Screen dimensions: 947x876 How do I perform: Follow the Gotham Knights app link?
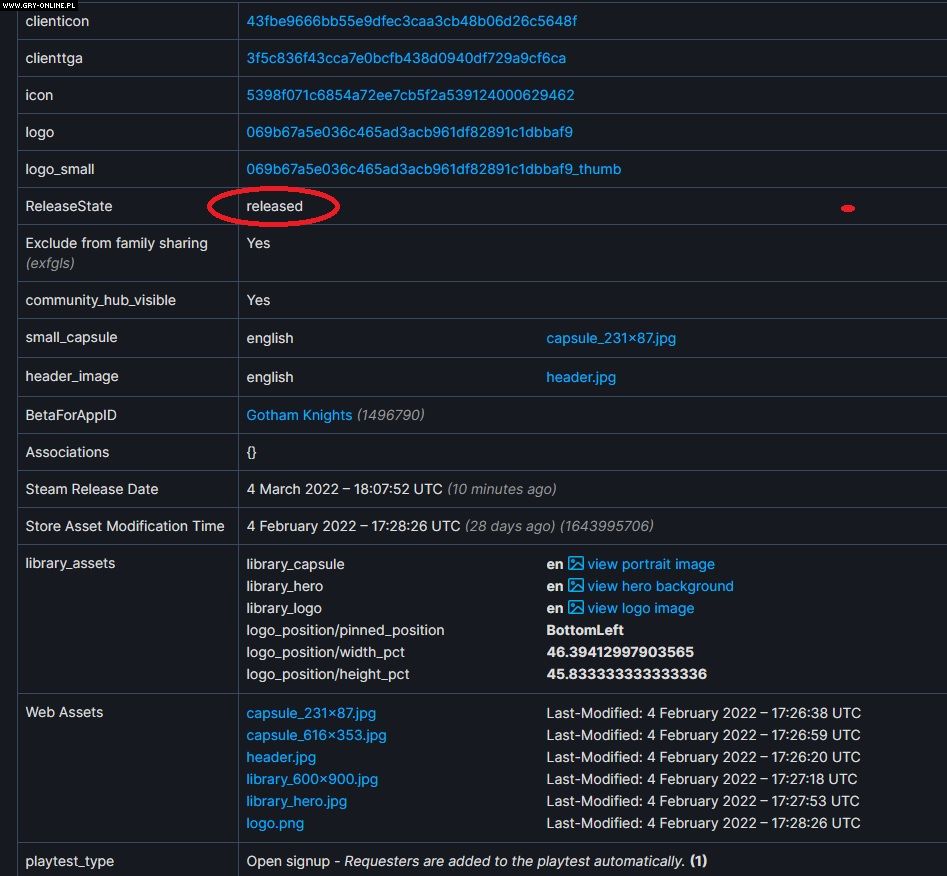tap(299, 415)
